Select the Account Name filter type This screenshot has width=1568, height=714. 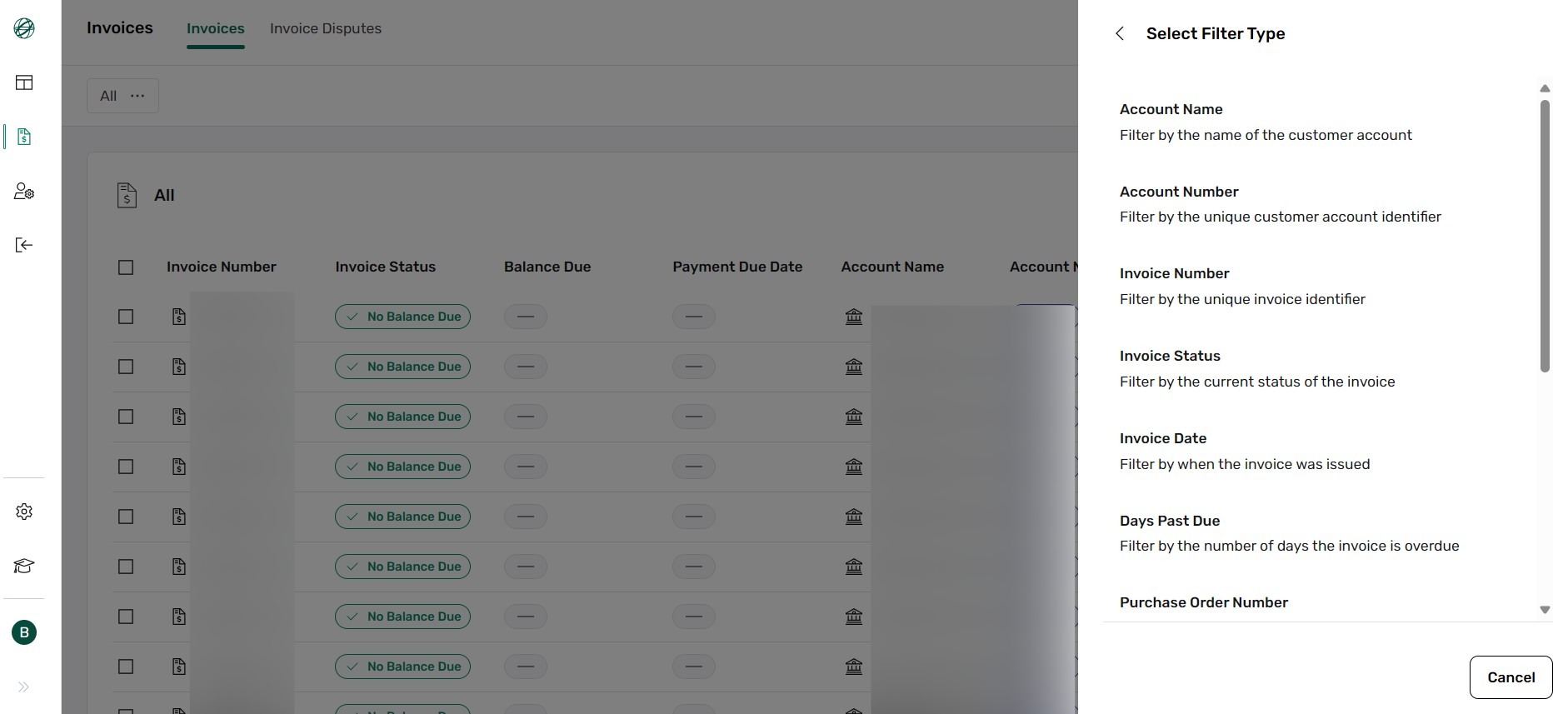1320,122
